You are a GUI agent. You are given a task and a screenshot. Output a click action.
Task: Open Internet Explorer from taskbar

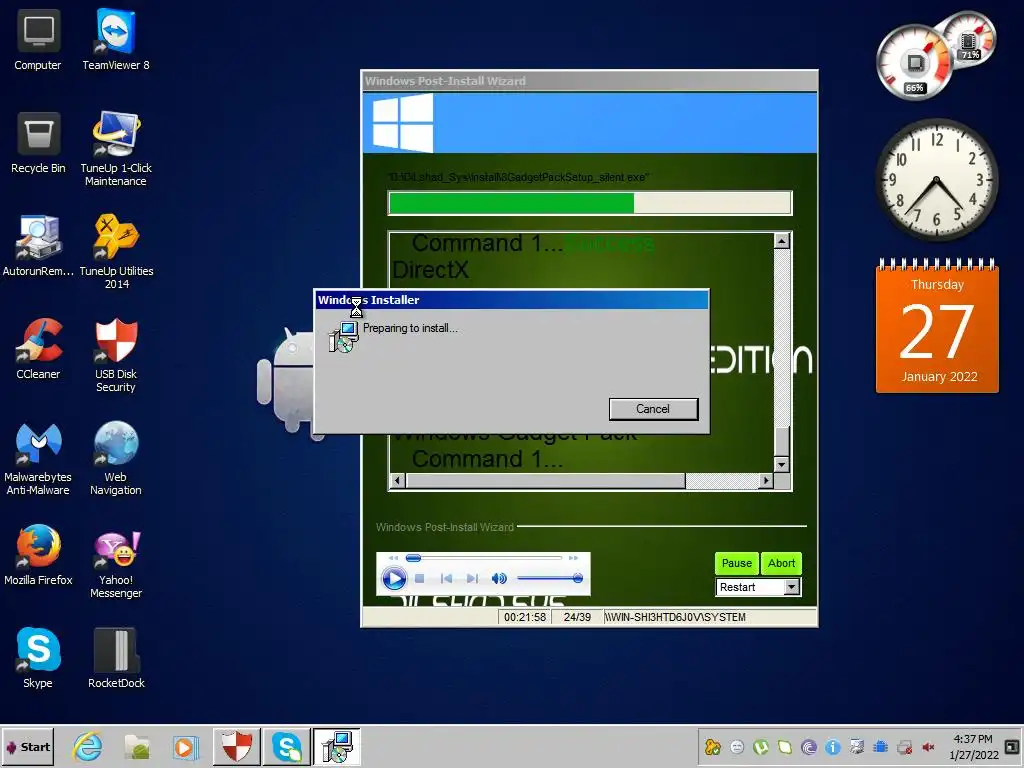pyautogui.click(x=87, y=746)
